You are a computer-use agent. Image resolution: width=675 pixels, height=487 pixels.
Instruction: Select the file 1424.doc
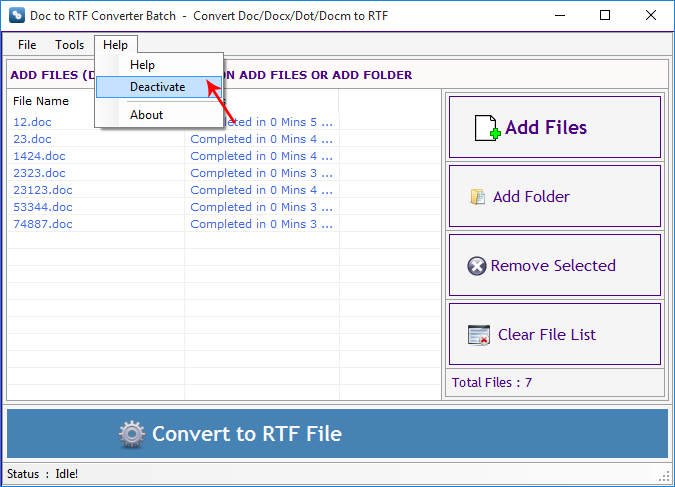click(40, 156)
